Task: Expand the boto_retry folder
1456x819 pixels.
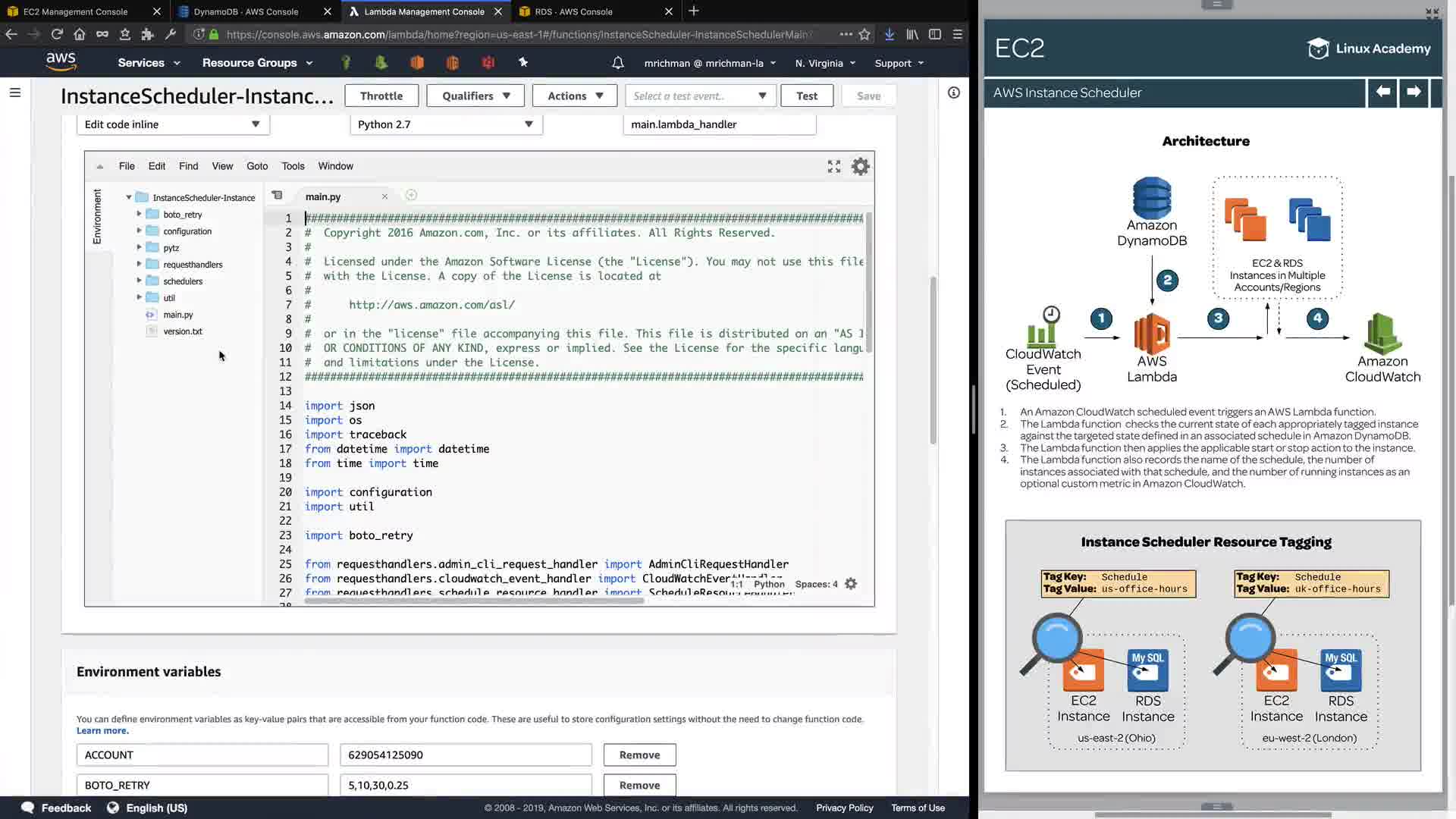Action: [x=140, y=215]
